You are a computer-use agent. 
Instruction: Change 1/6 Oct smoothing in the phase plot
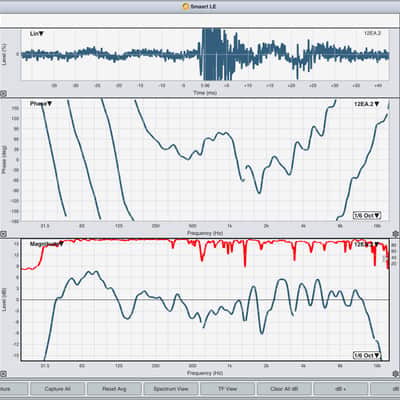(x=367, y=215)
